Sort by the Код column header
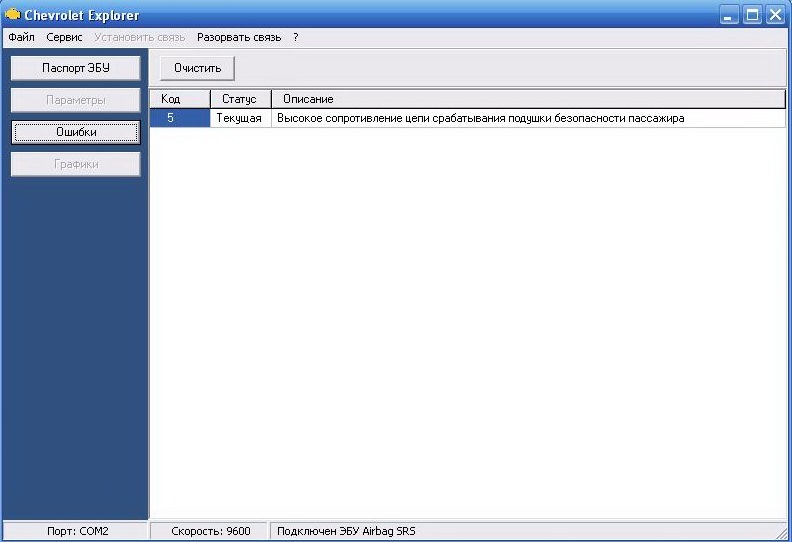 180,99
